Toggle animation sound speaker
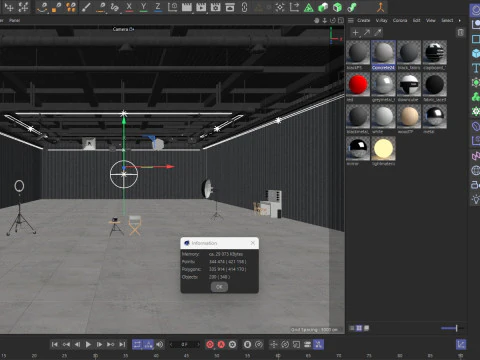Screen dimensions: 480x360 pyautogui.click(x=160, y=344)
